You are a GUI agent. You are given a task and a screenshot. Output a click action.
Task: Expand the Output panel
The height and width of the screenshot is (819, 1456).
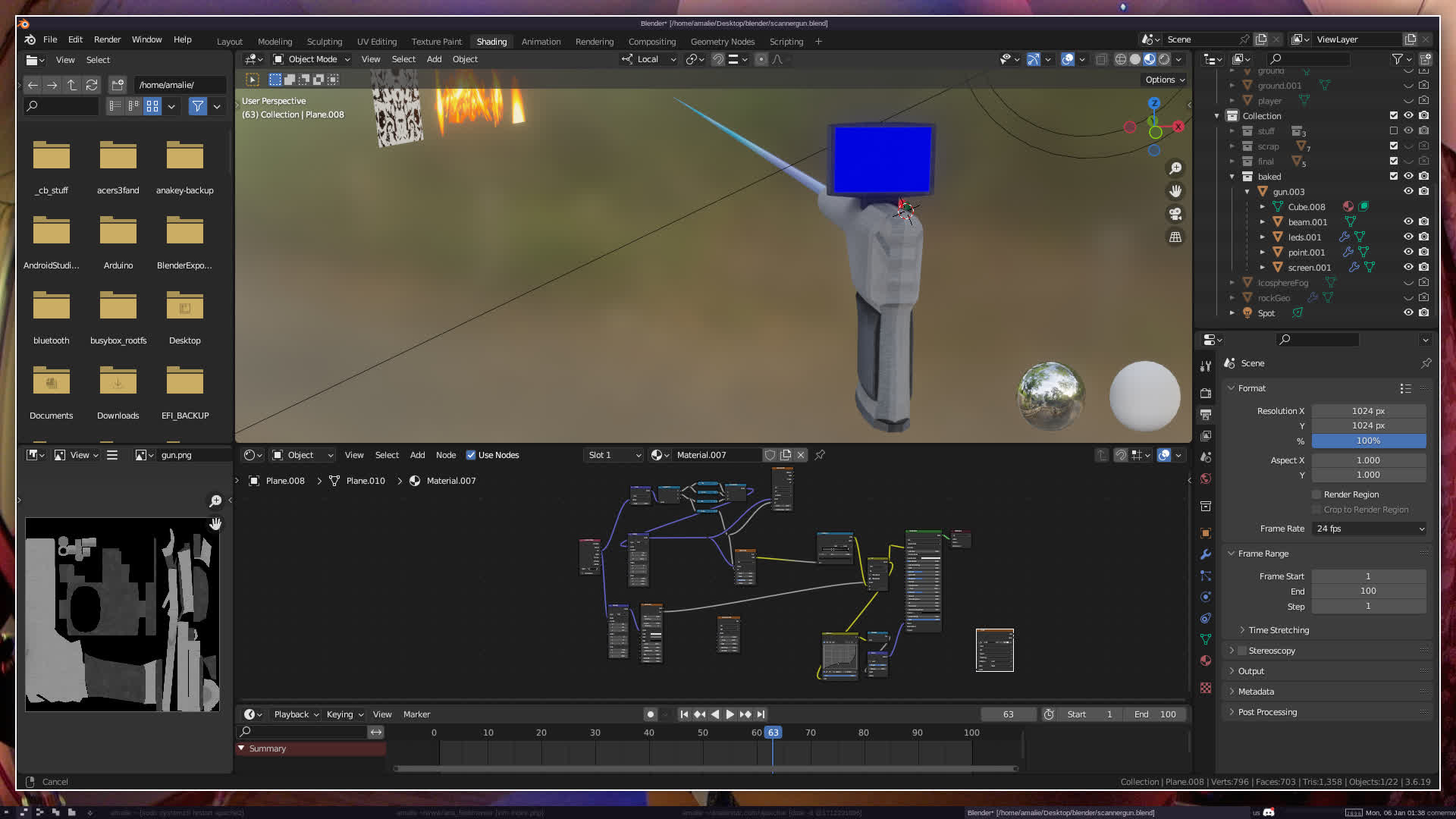coord(1250,671)
